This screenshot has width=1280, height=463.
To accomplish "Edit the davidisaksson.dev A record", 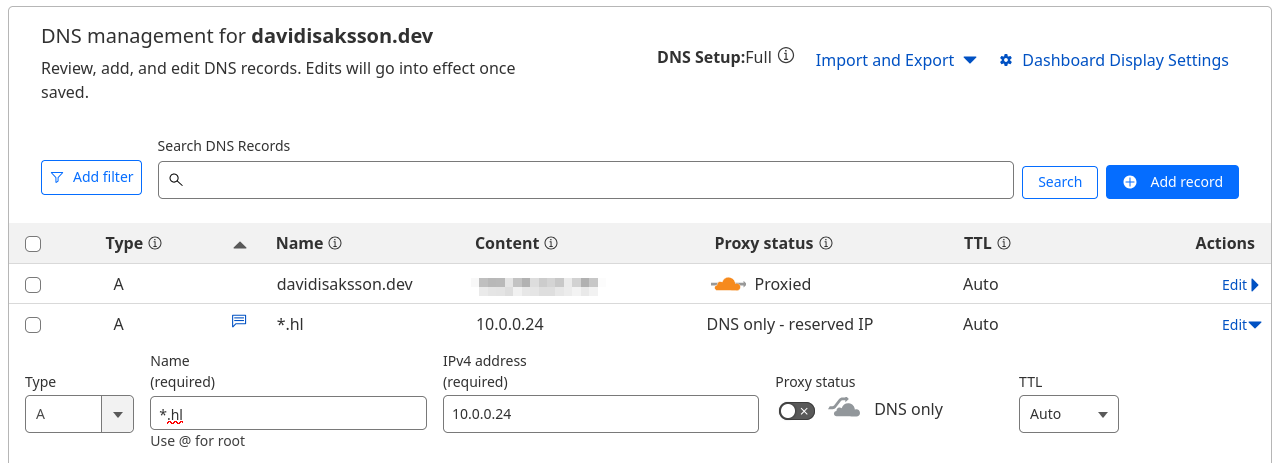I will click(x=1240, y=285).
